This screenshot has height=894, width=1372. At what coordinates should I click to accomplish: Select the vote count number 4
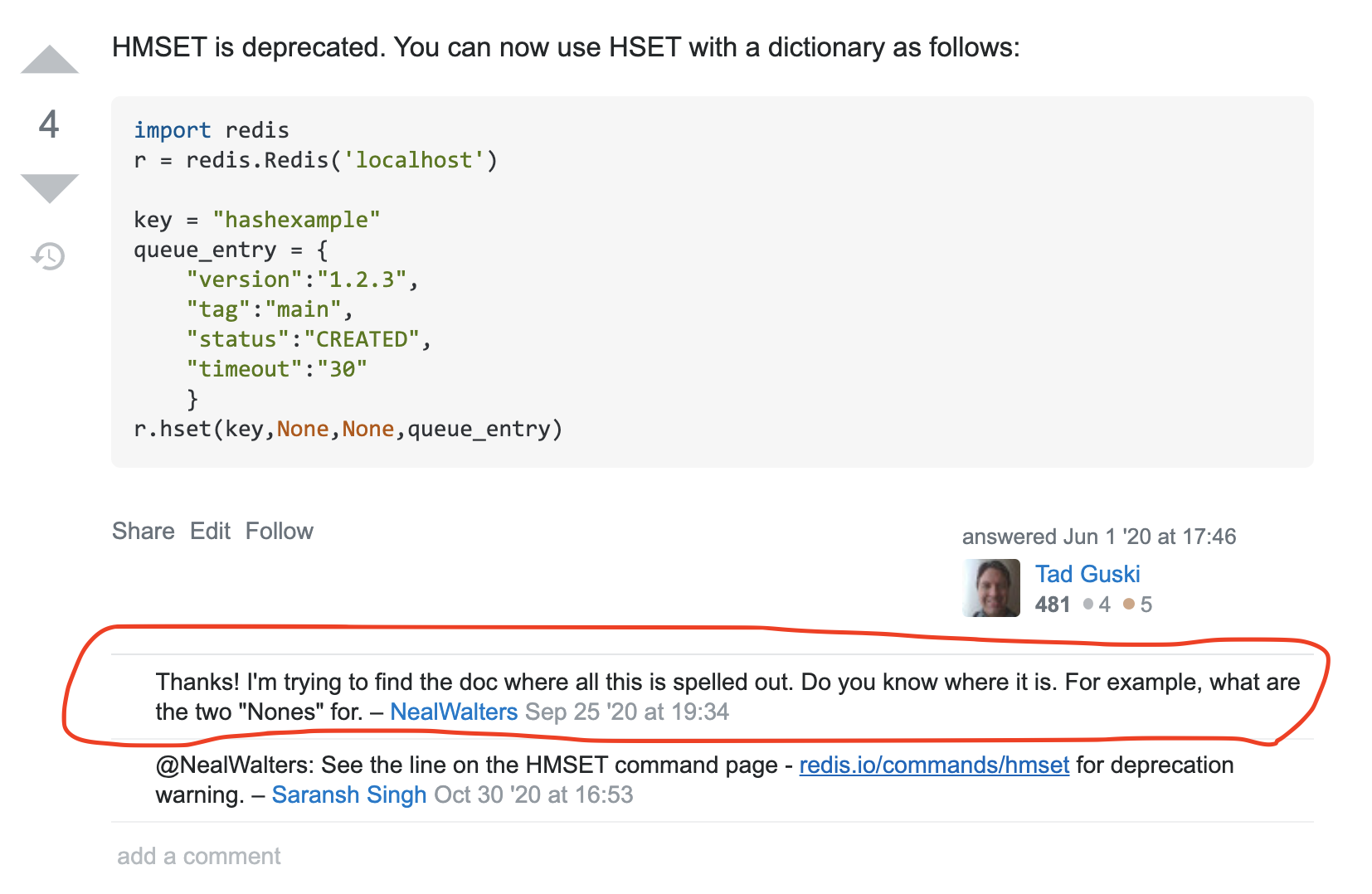click(x=48, y=126)
